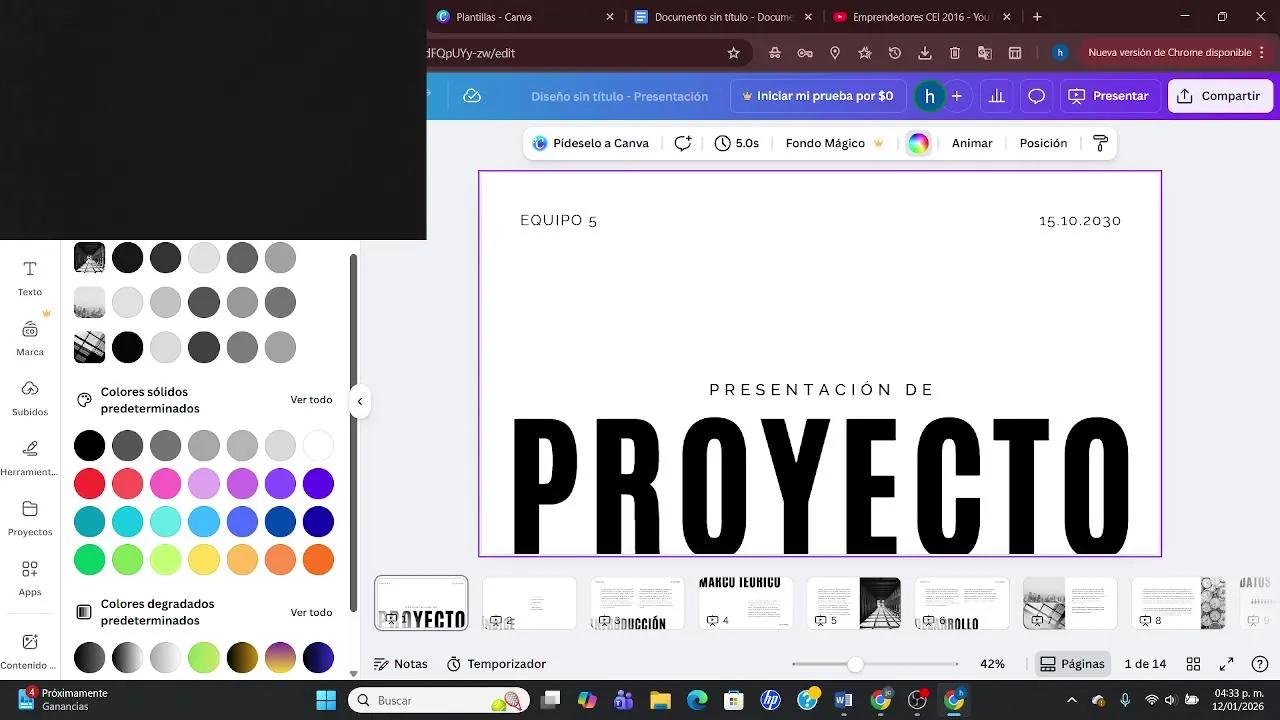Image resolution: width=1280 pixels, height=720 pixels.
Task: Toggle the Notas panel
Action: tap(400, 663)
